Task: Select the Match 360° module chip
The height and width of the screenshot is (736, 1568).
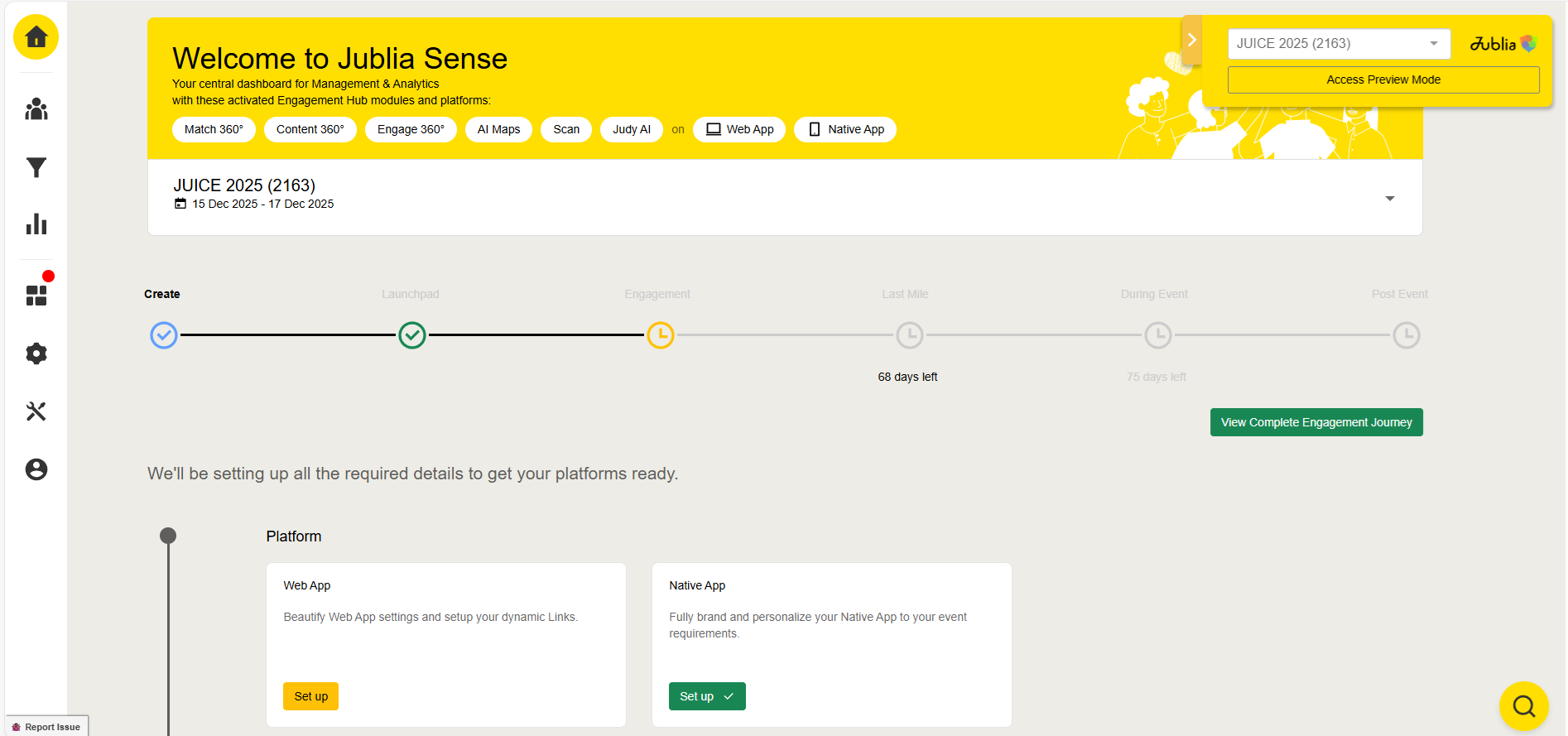Action: 214,129
